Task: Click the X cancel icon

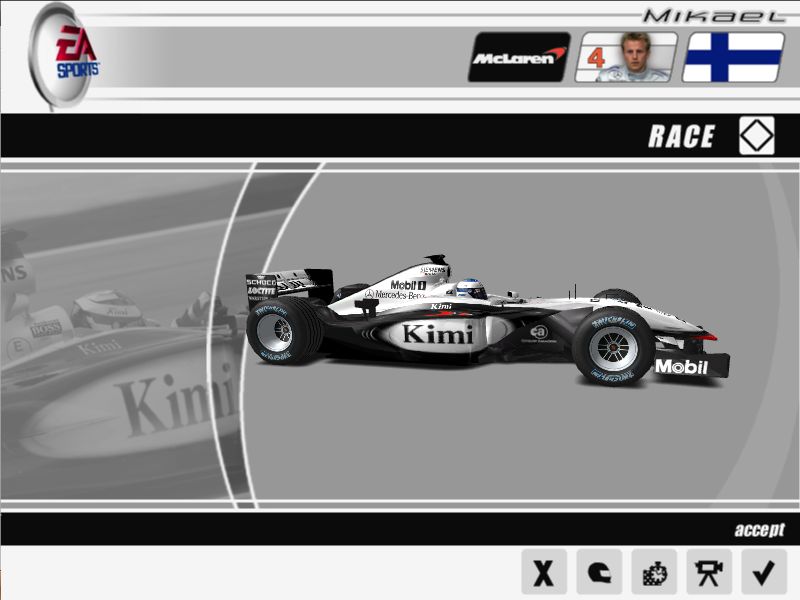Action: 543,572
